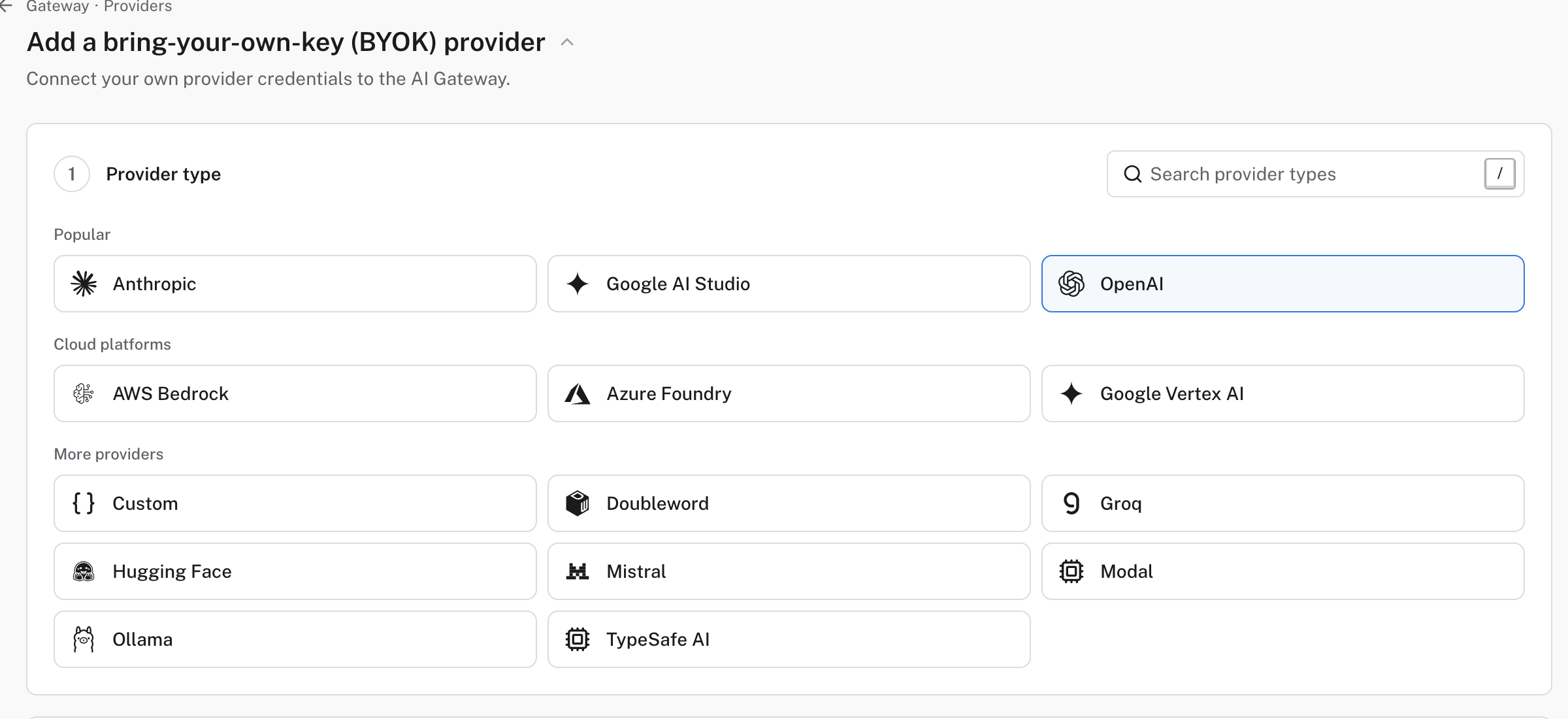Choose Anthropic as provider type
This screenshot has height=719, width=1568.
point(295,284)
